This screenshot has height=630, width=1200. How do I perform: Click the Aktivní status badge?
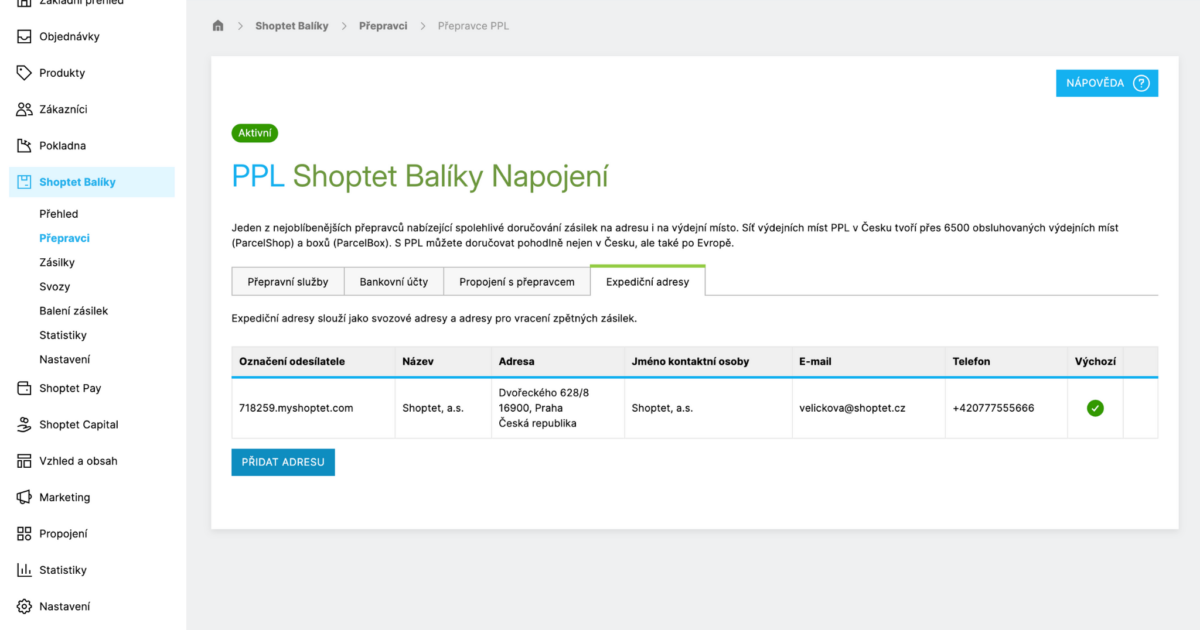255,133
